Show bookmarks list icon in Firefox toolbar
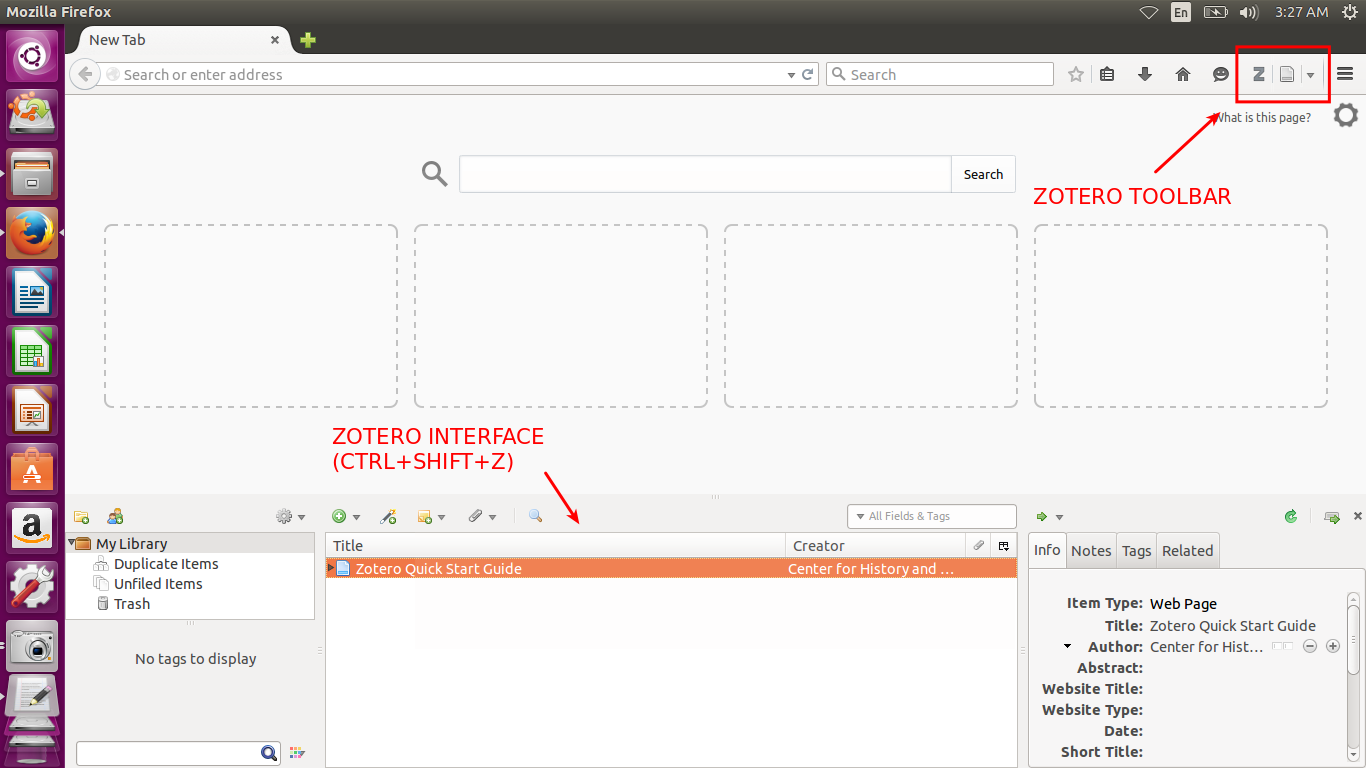This screenshot has height=768, width=1366. point(1107,74)
